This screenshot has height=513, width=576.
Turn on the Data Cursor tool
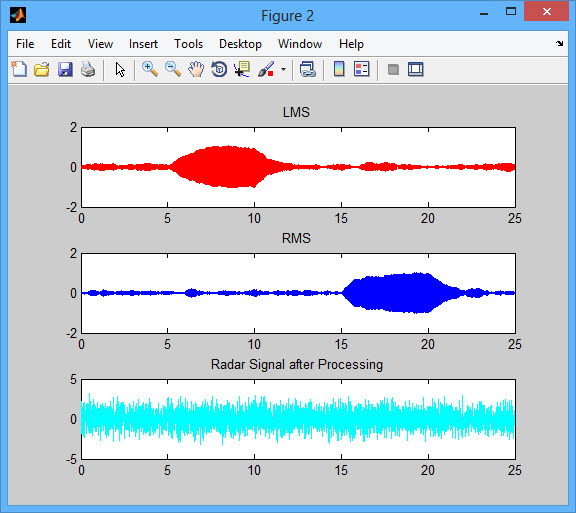point(242,69)
